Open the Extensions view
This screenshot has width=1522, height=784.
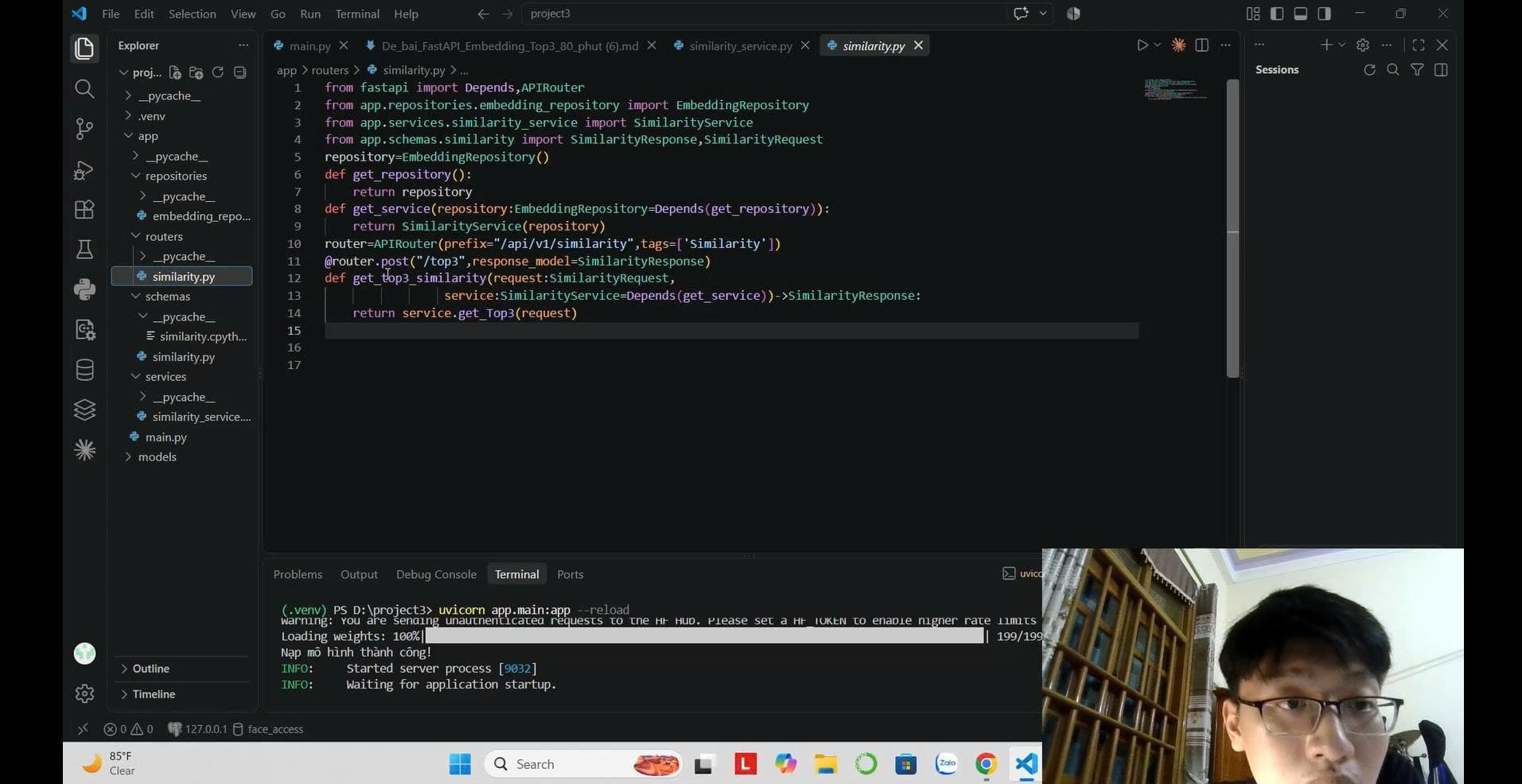pyautogui.click(x=84, y=209)
